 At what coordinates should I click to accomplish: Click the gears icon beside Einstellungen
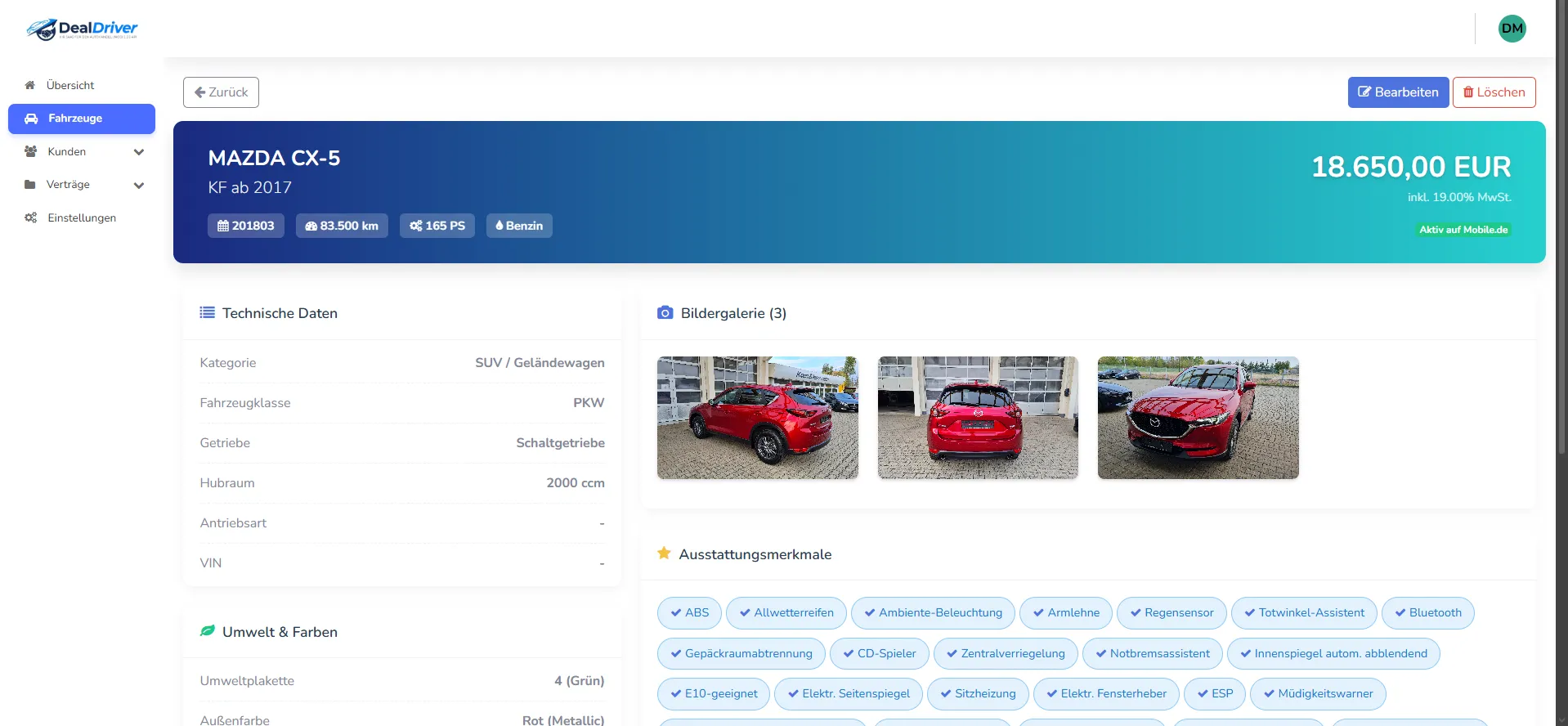click(x=31, y=217)
